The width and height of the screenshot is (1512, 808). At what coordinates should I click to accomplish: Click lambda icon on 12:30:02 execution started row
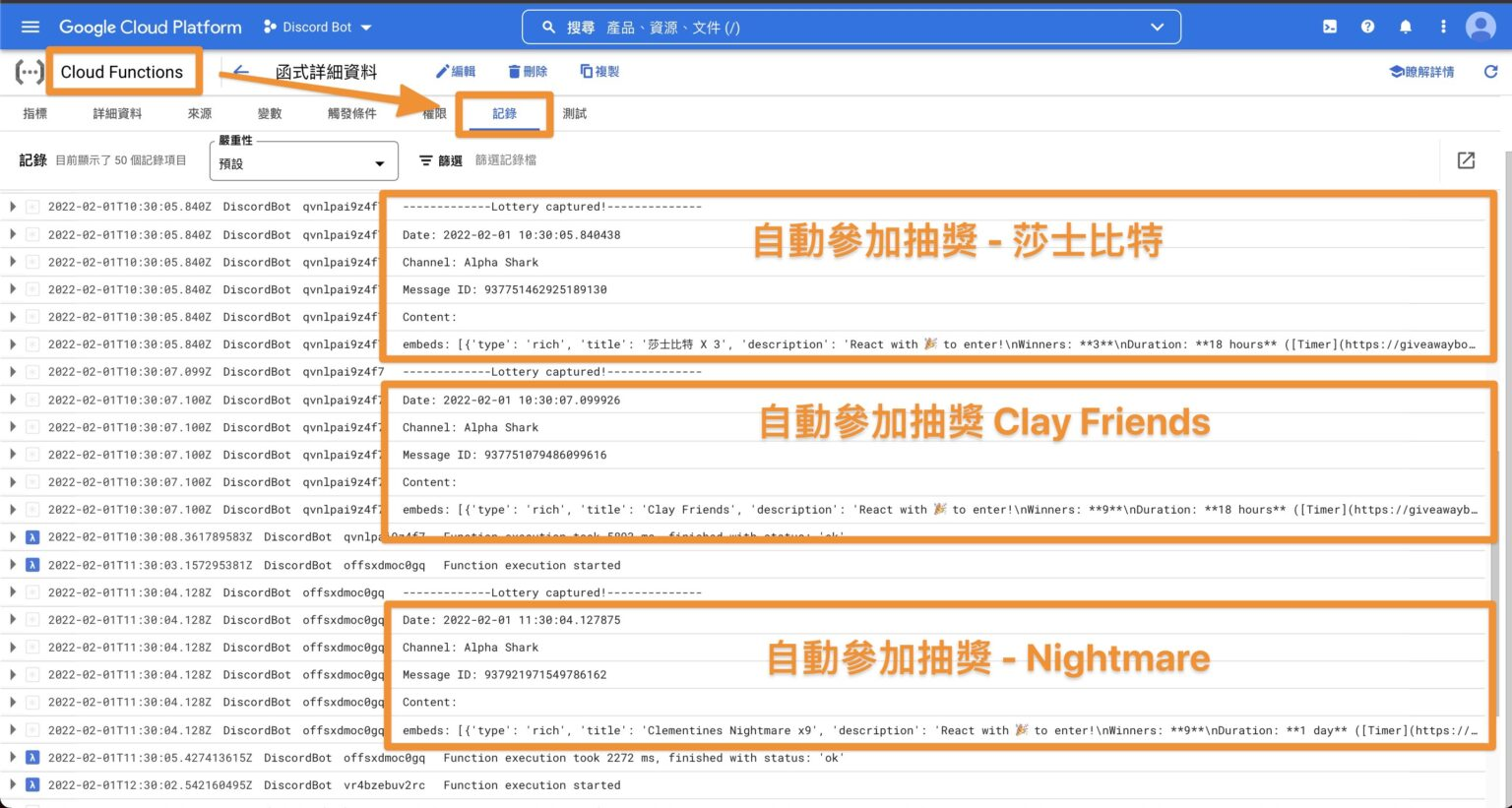tap(31, 785)
